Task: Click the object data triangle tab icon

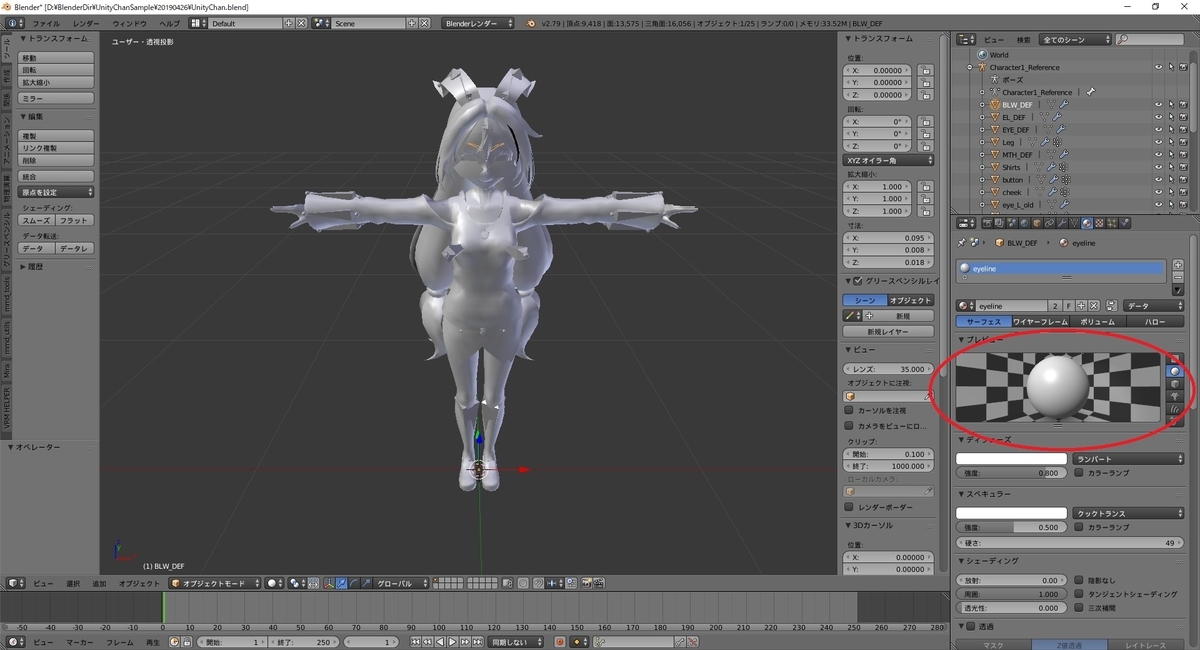Action: point(1074,223)
